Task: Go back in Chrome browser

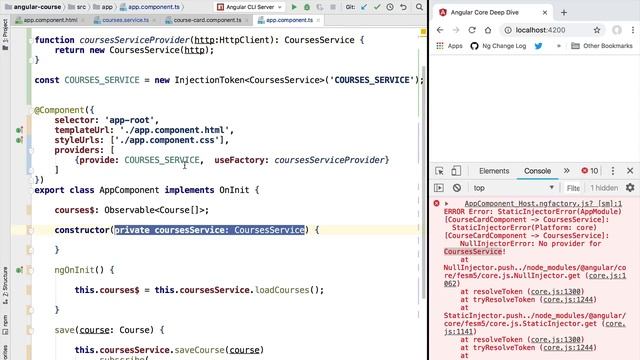Action: click(x=440, y=30)
